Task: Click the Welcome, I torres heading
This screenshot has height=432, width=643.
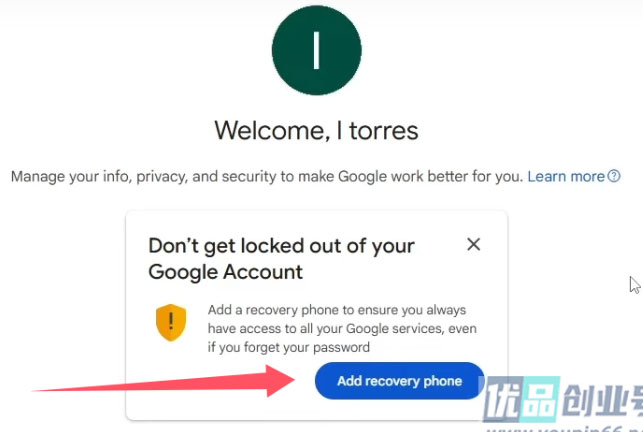Action: tap(316, 131)
